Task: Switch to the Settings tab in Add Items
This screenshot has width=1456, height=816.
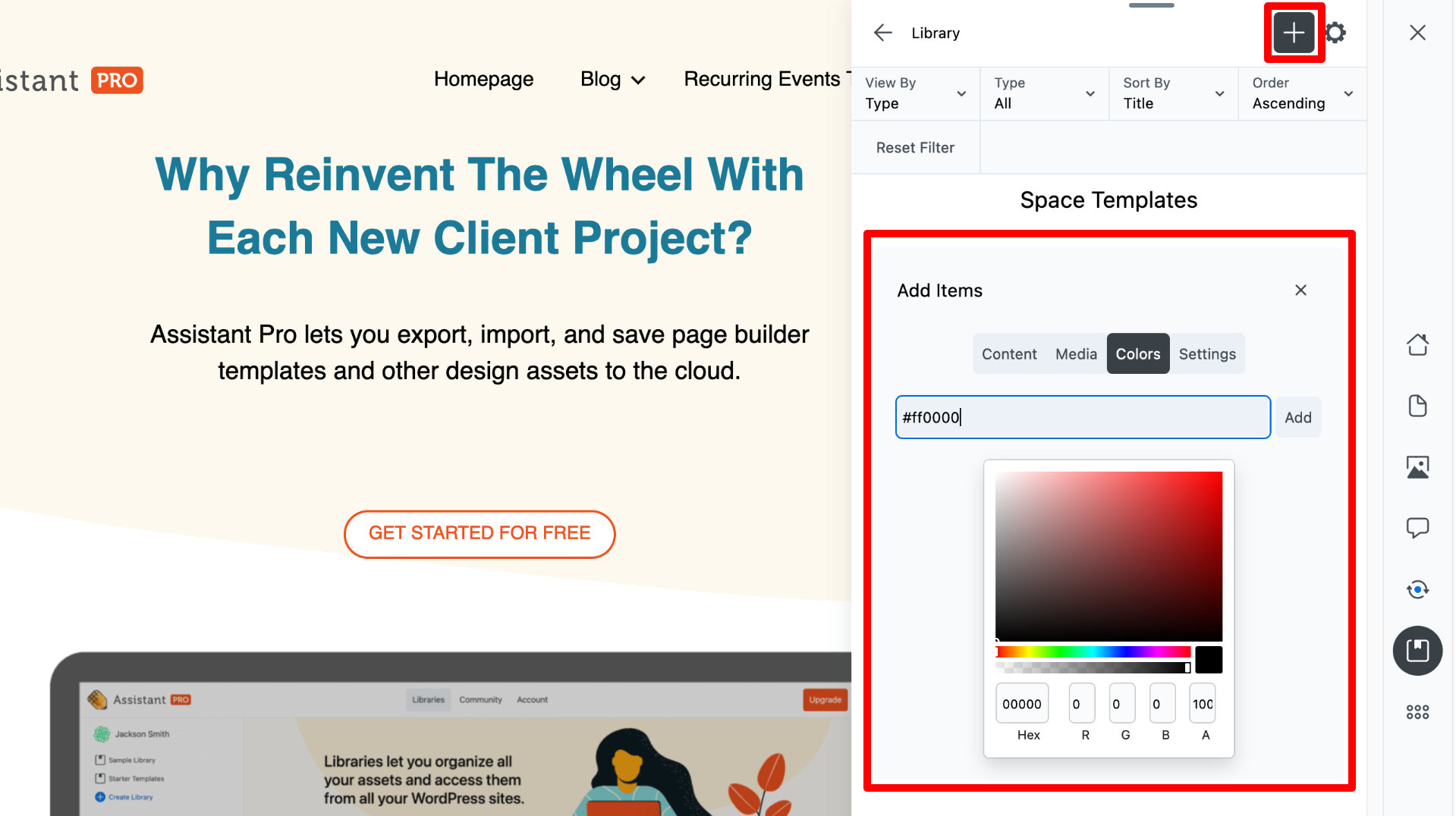Action: (x=1207, y=353)
